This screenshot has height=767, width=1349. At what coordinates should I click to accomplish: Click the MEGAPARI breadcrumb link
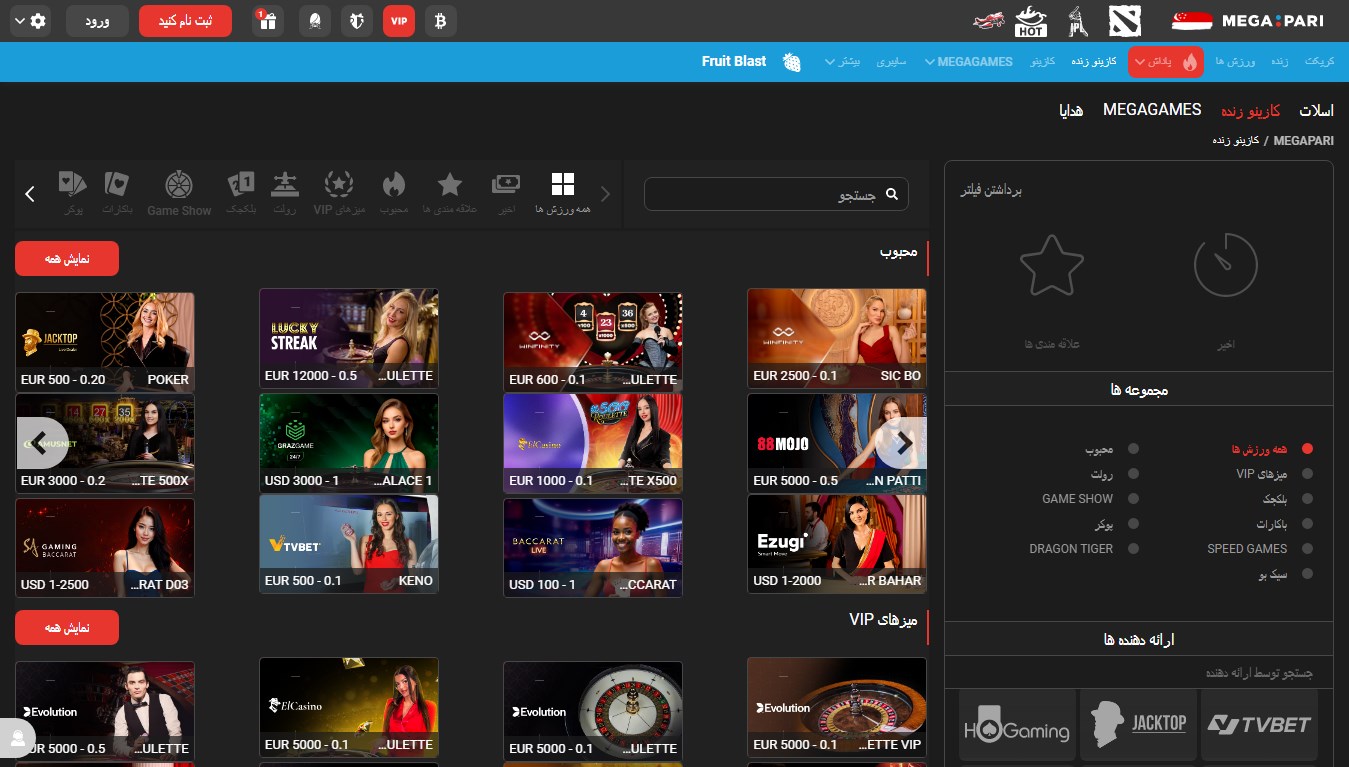point(1304,141)
